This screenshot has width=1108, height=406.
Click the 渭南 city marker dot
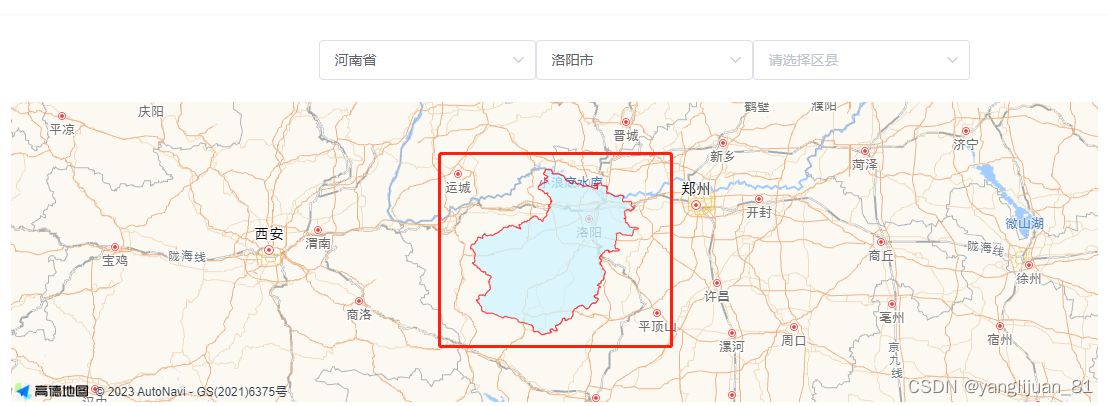[x=318, y=230]
